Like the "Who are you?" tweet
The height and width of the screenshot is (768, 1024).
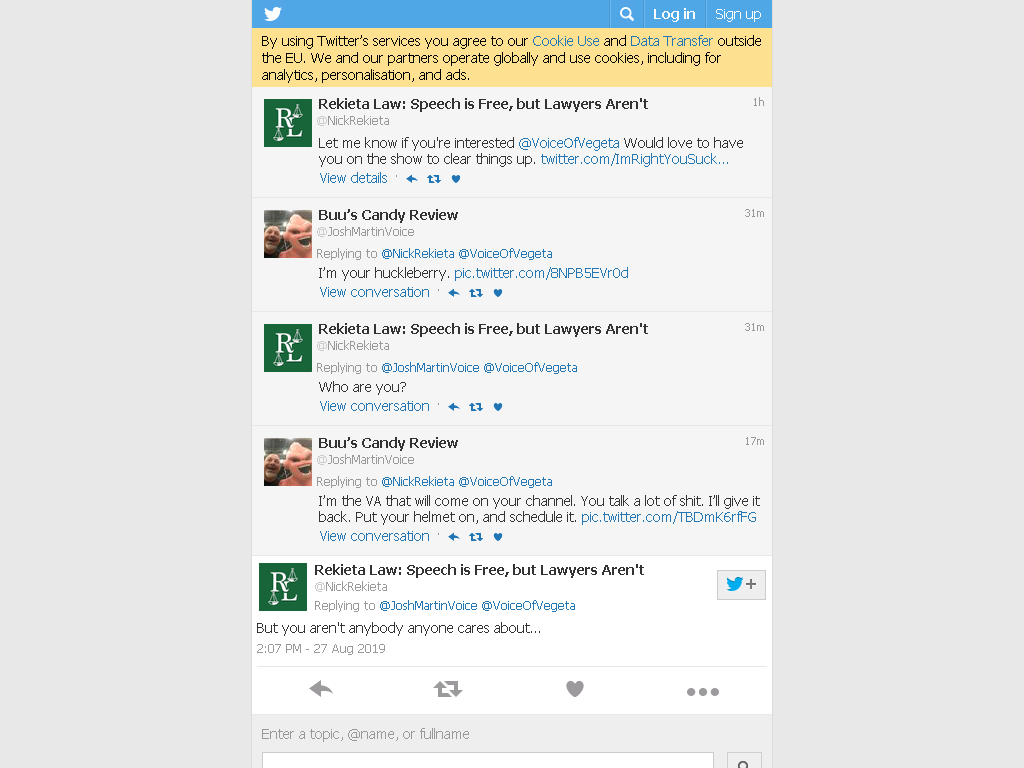498,407
